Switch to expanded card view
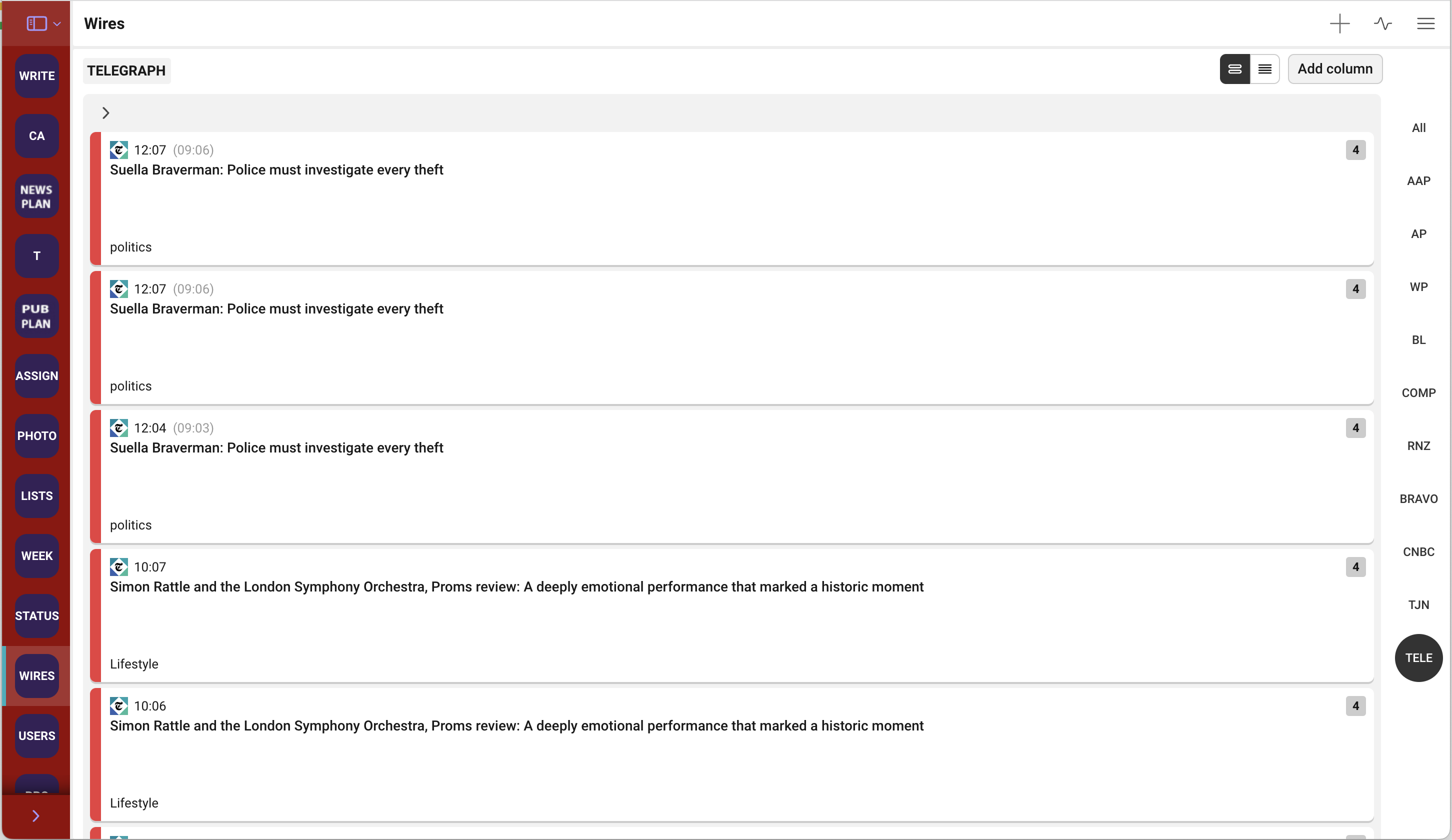The width and height of the screenshot is (1452, 840). click(1235, 69)
